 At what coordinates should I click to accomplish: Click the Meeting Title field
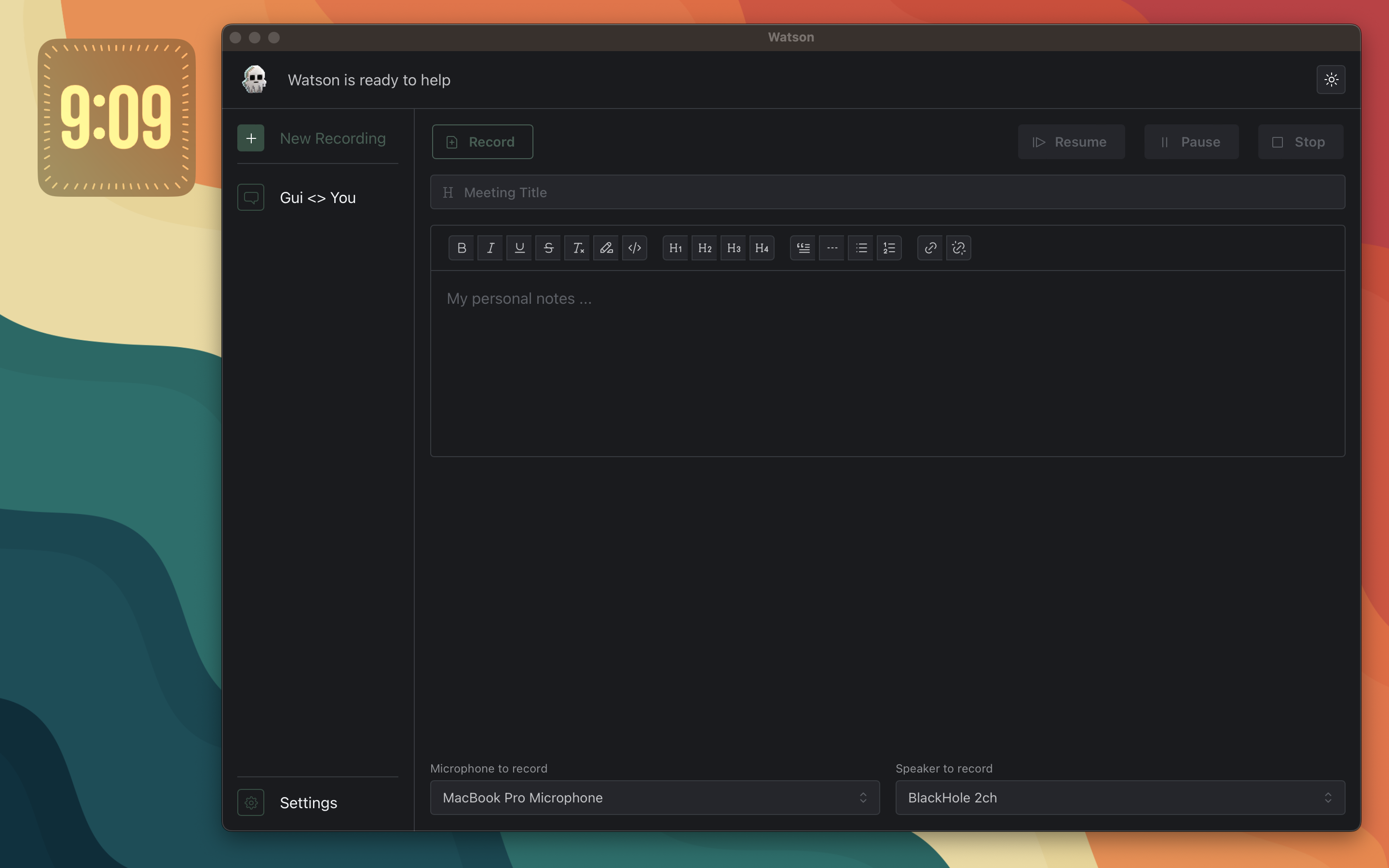point(887,192)
